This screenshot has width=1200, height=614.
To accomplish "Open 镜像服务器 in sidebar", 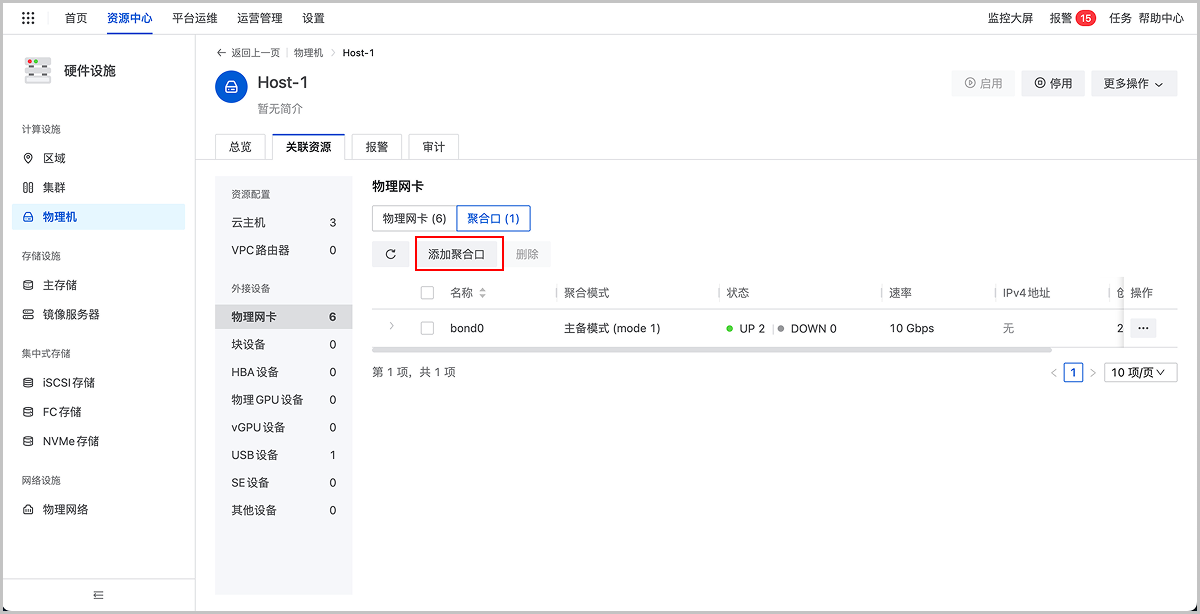I will [x=70, y=314].
